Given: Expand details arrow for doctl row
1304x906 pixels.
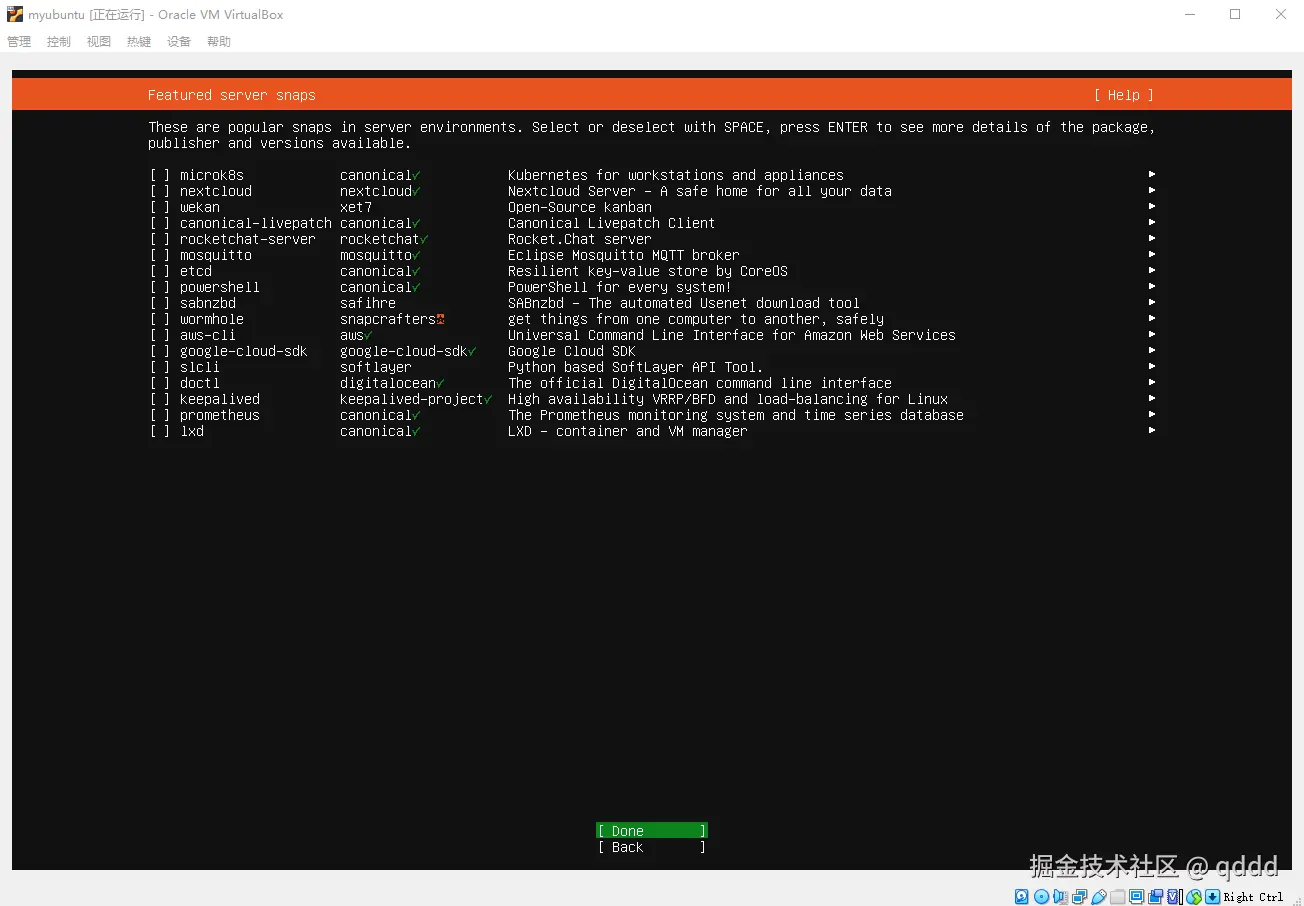Looking at the screenshot, I should coord(1152,382).
